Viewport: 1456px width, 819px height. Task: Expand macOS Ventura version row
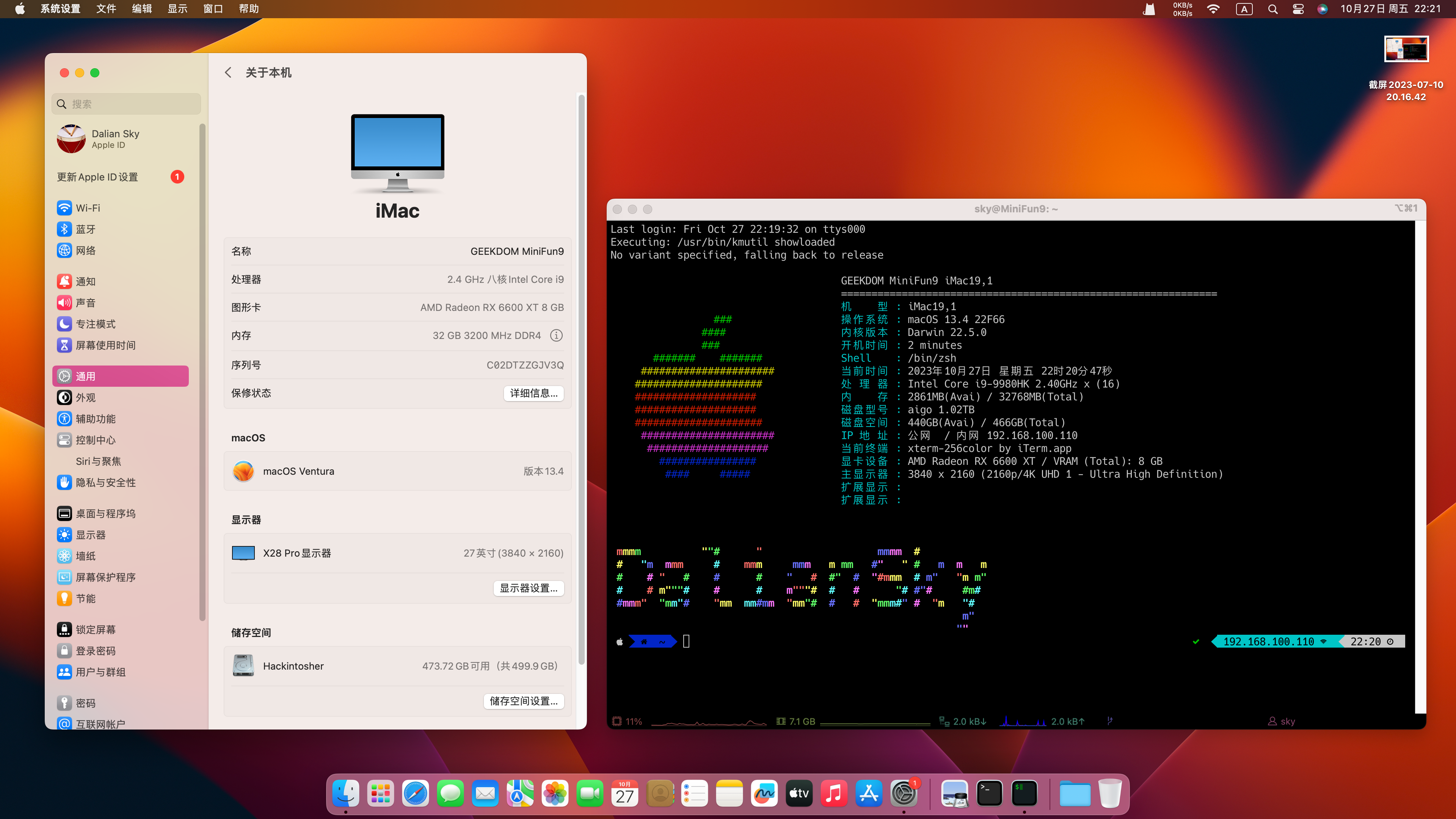coord(397,471)
